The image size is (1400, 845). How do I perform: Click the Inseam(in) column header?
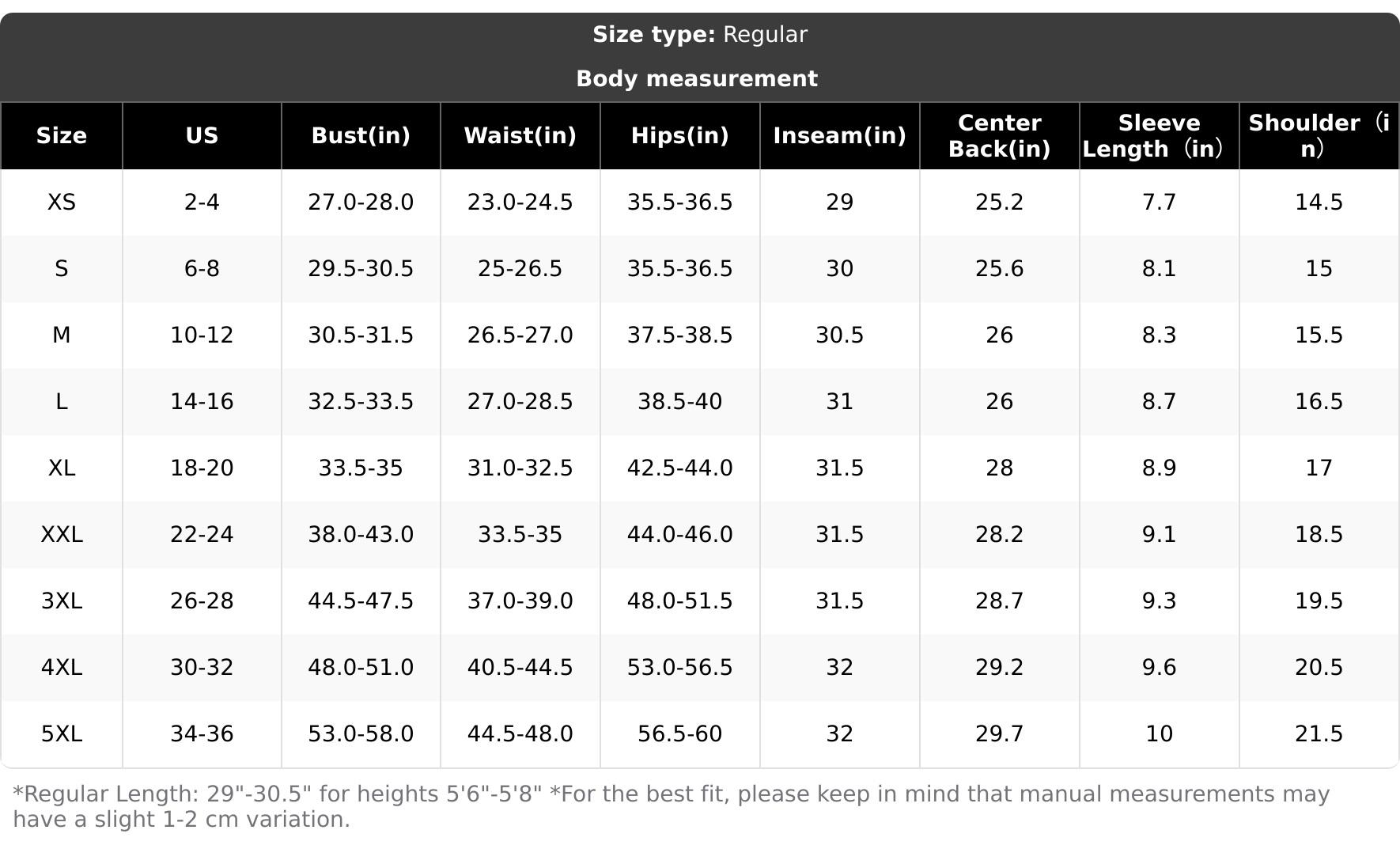(839, 135)
